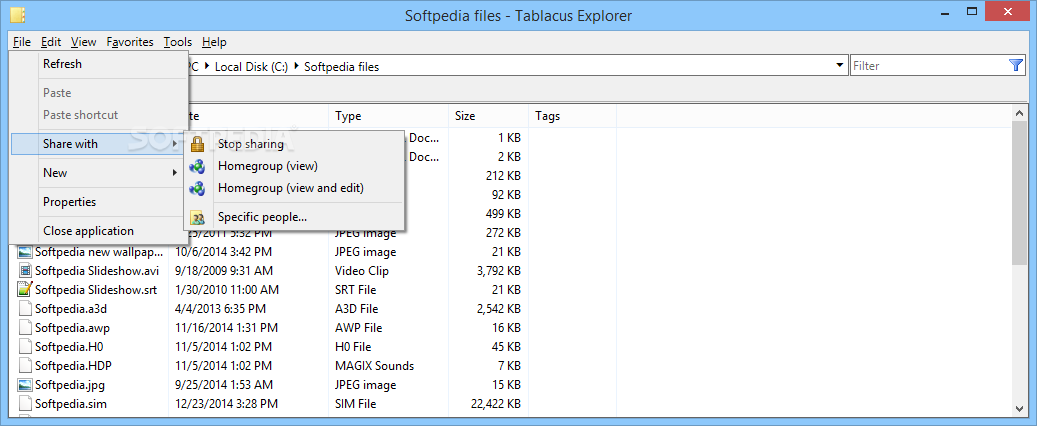
Task: Select the Softpedia Slideshow.avi file name
Action: [97, 271]
